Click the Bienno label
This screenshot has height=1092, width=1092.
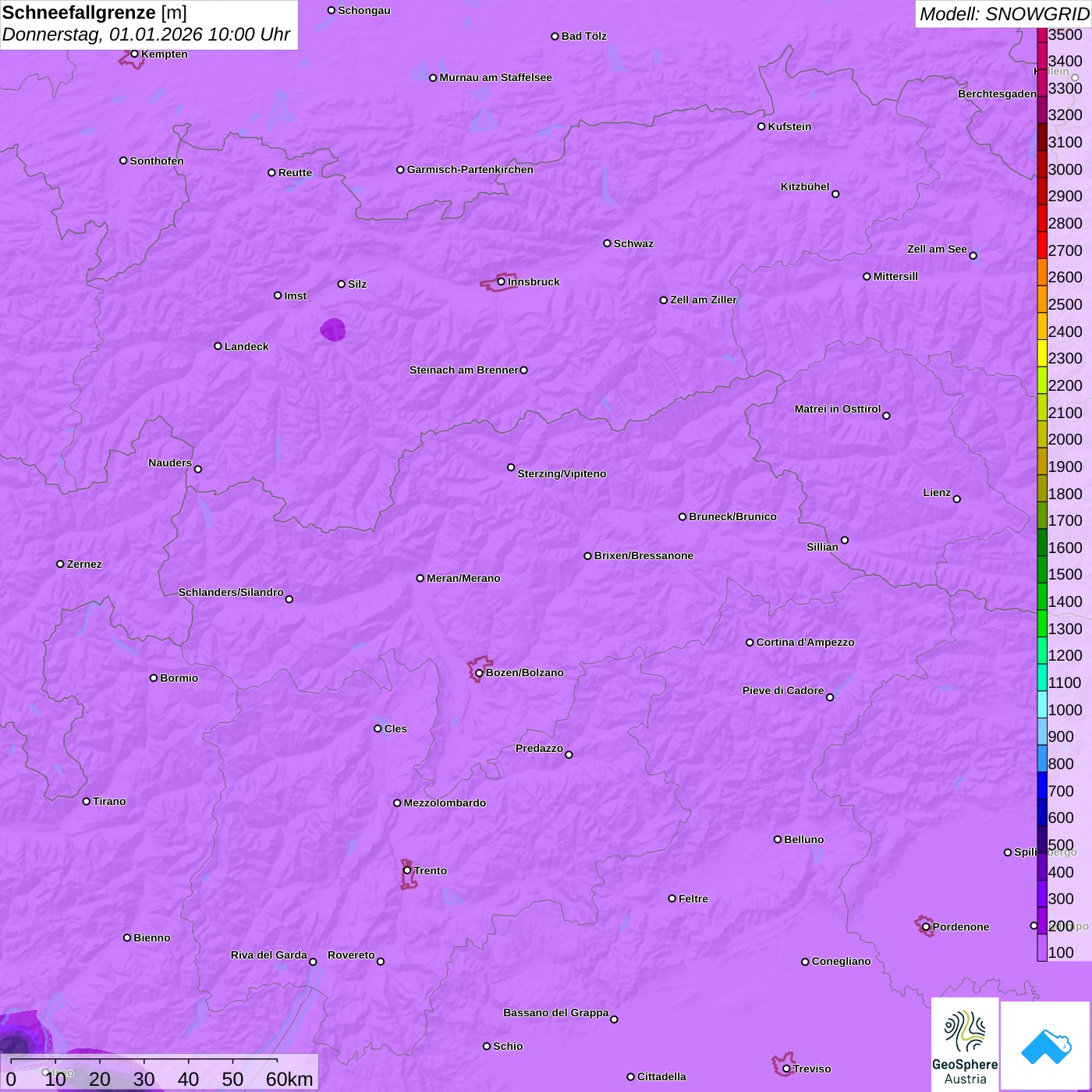pos(152,938)
